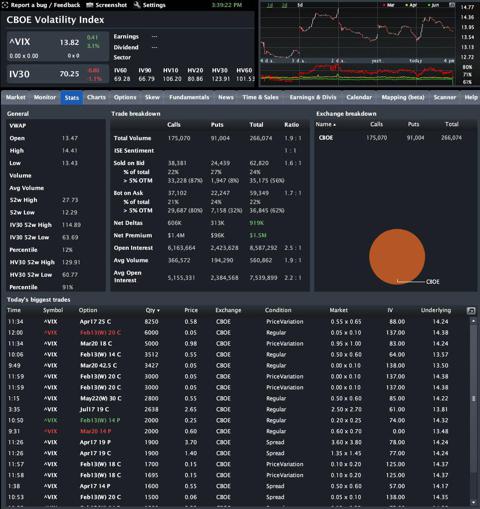Click the CBOE pie chart label
Image resolution: width=480 pixels, height=509 pixels.
coord(432,282)
